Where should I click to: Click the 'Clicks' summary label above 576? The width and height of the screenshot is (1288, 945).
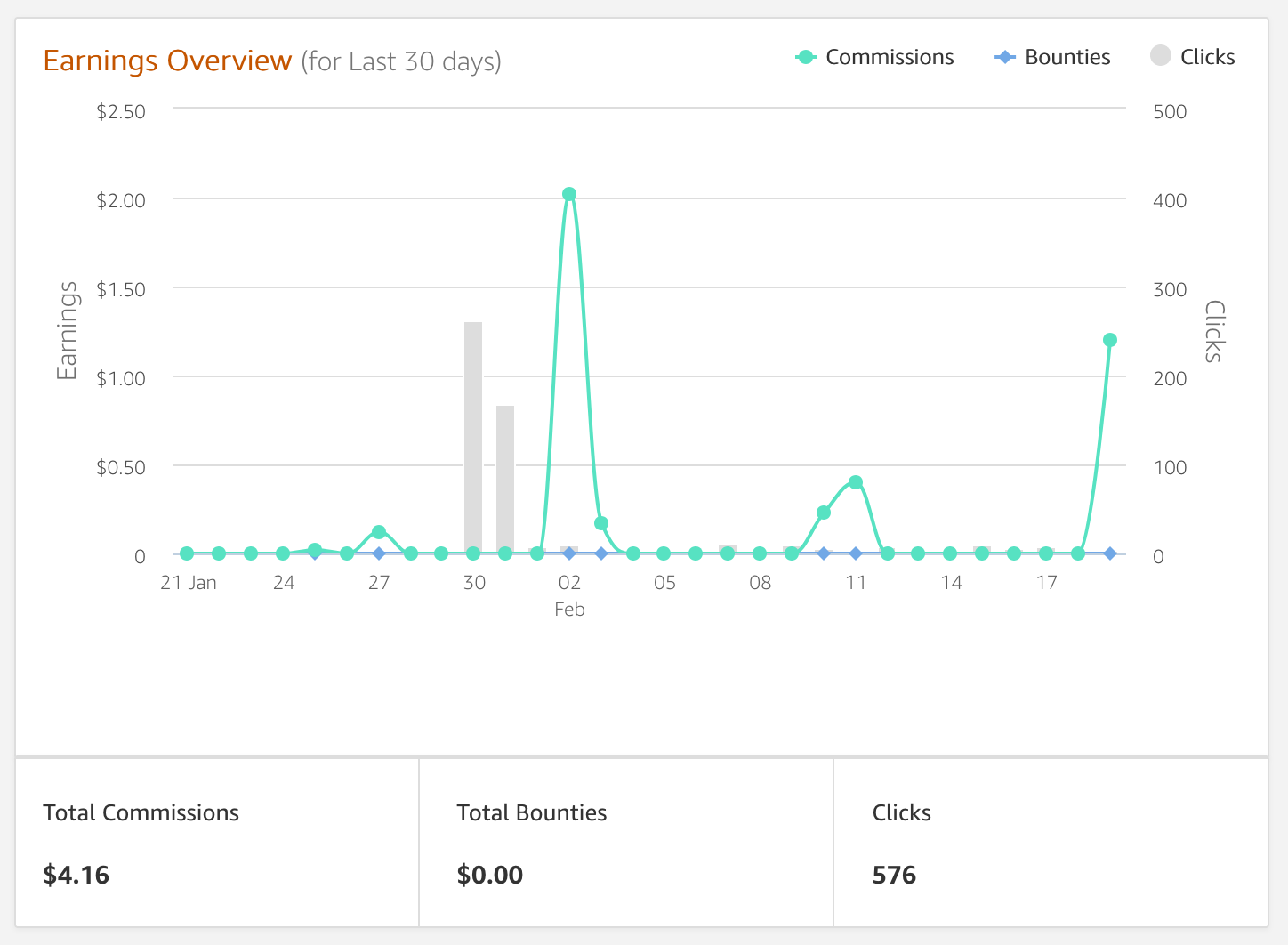click(x=902, y=812)
